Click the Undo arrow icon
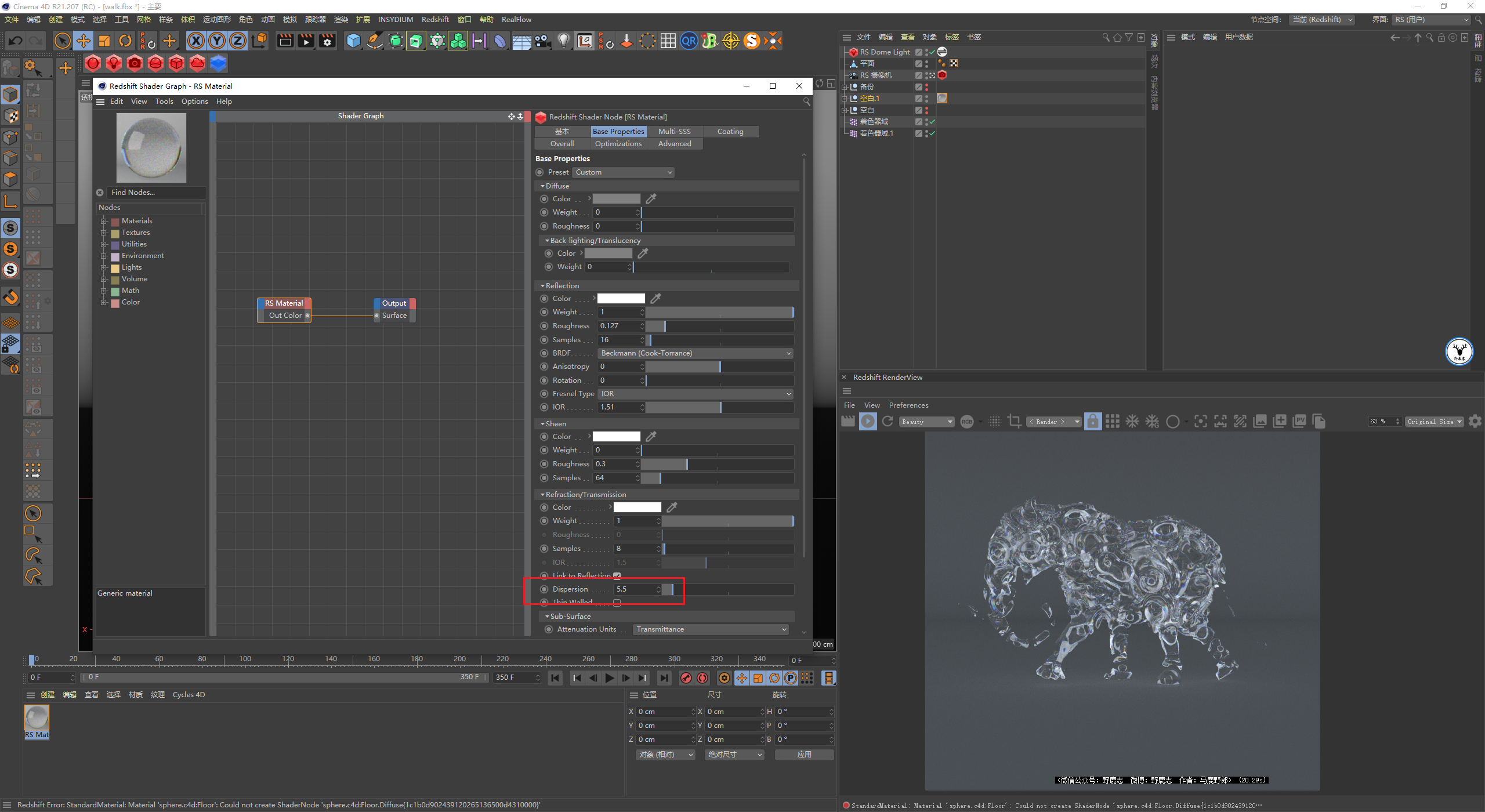The image size is (1485, 812). 16,41
